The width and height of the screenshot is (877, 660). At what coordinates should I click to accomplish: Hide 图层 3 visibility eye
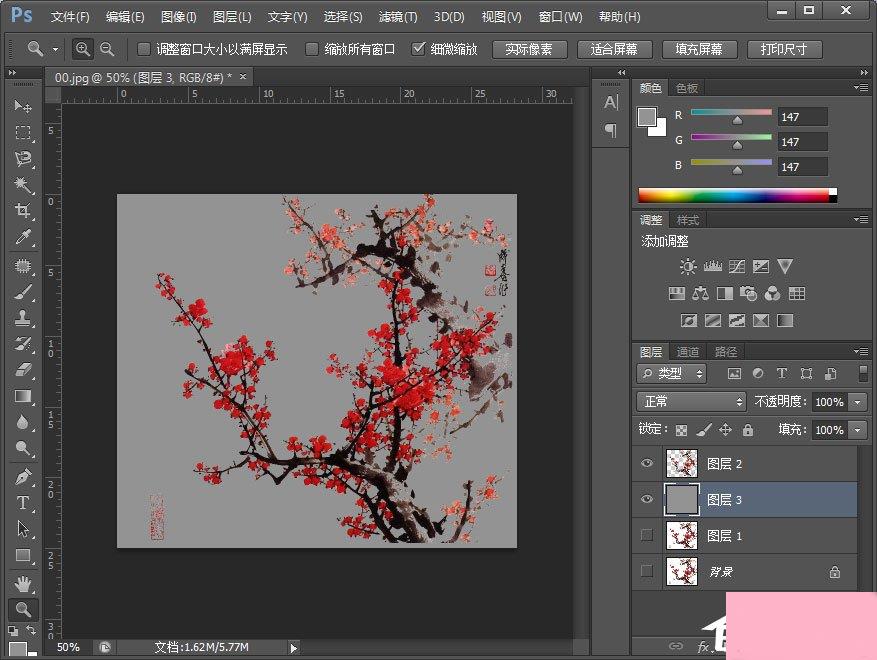(647, 499)
